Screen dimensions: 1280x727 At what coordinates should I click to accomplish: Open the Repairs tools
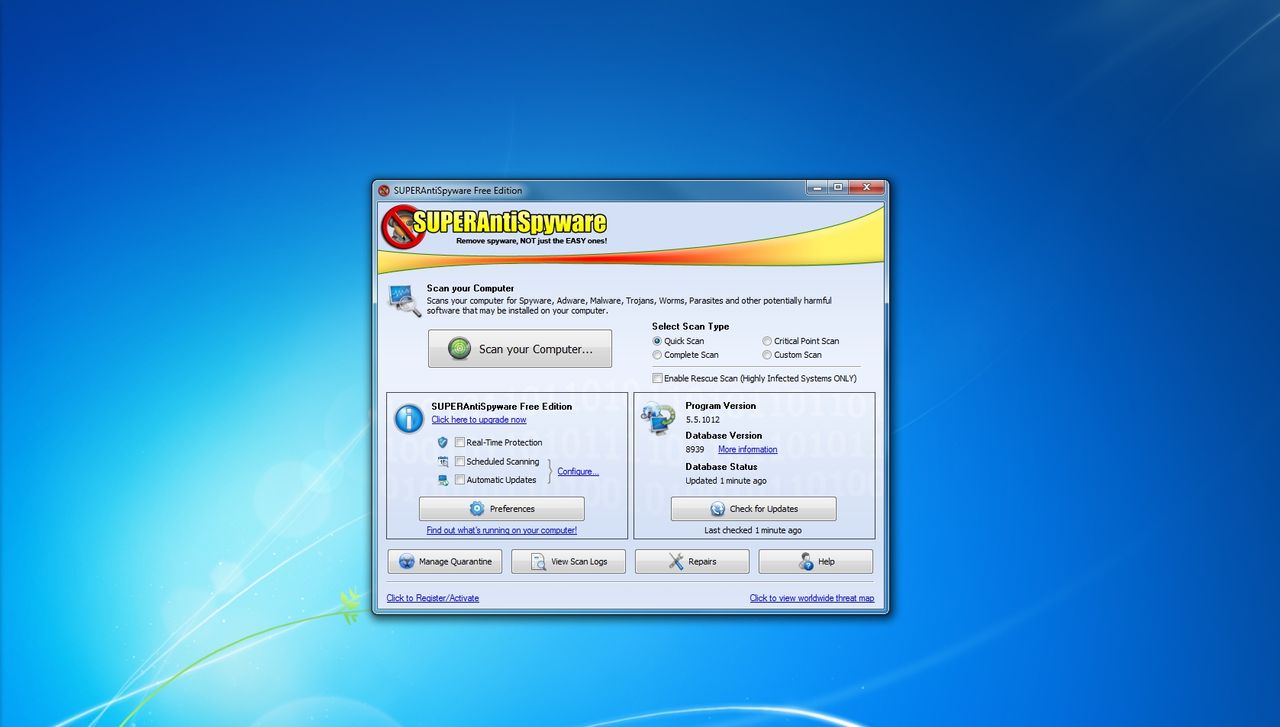point(692,561)
